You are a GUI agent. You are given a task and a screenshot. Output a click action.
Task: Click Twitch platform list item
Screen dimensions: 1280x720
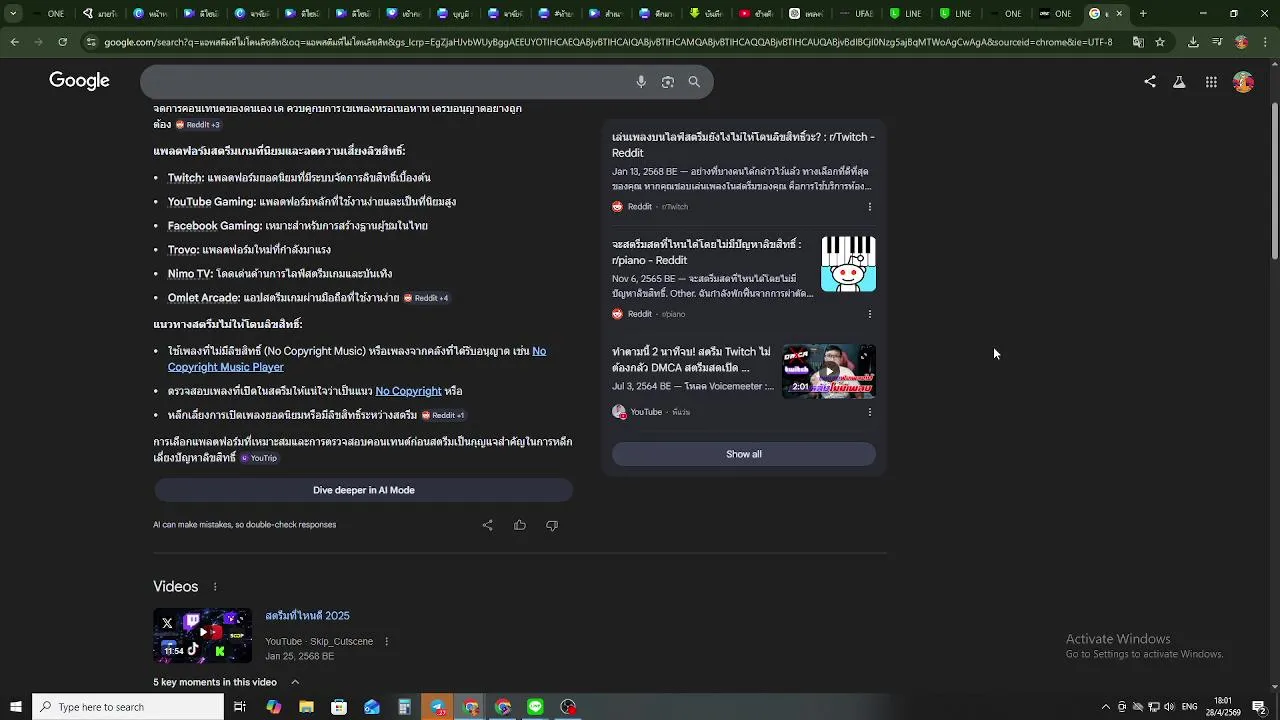(x=299, y=178)
